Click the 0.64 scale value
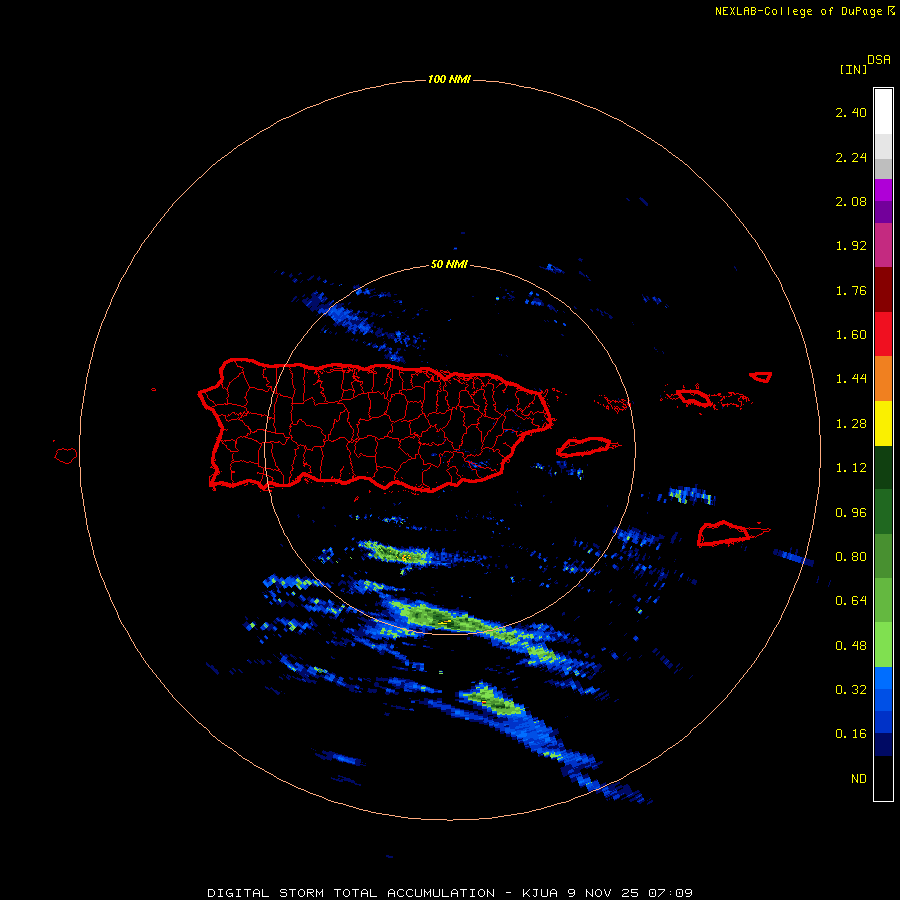 click(x=851, y=601)
